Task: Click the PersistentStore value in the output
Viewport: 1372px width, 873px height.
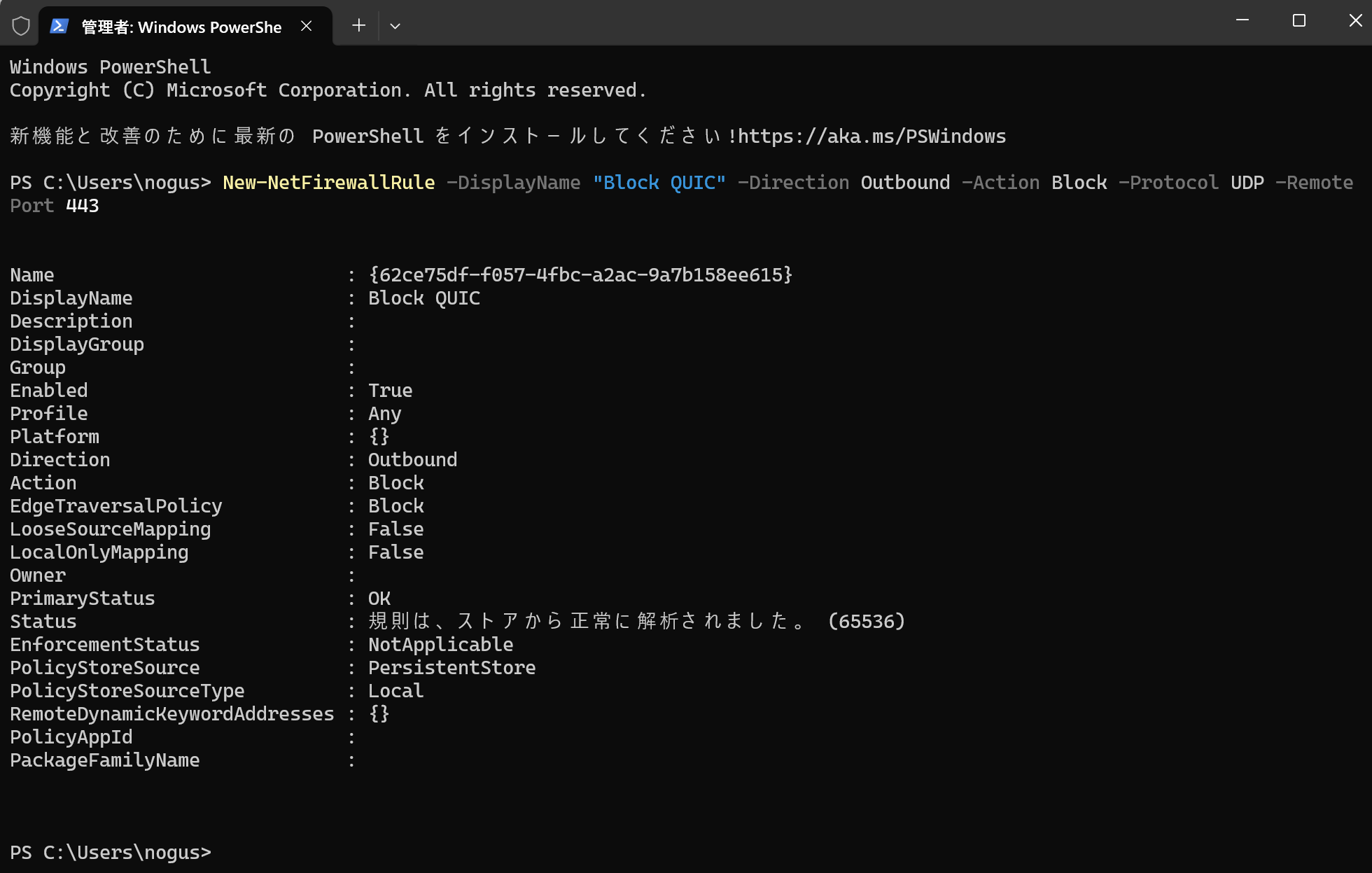Action: coord(451,668)
